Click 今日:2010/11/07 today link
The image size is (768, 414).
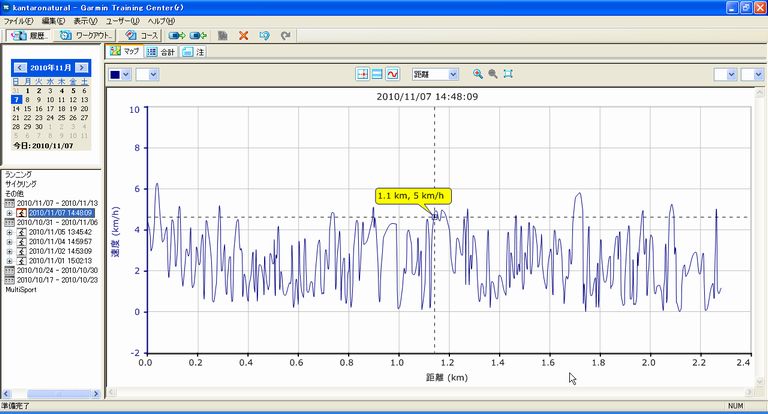(43, 146)
